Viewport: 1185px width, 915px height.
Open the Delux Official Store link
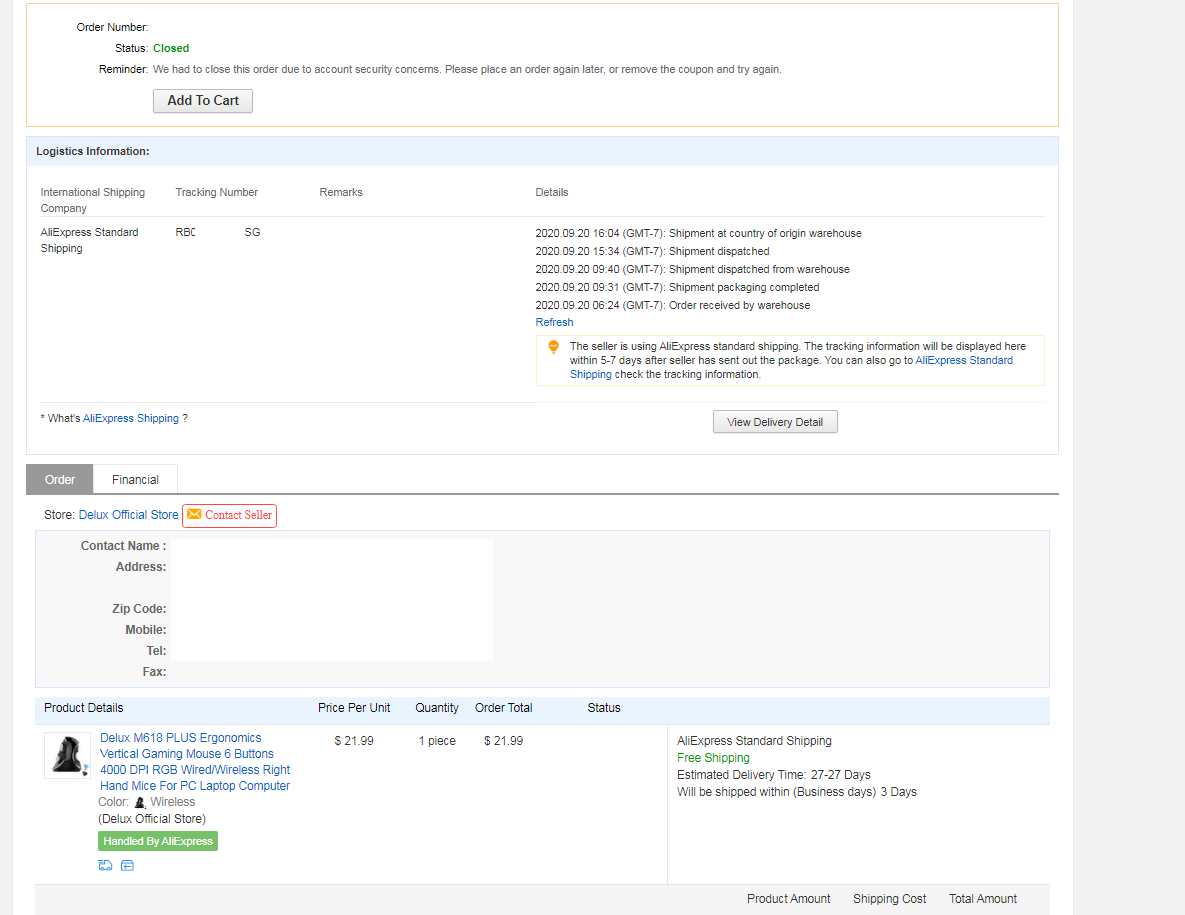[128, 515]
